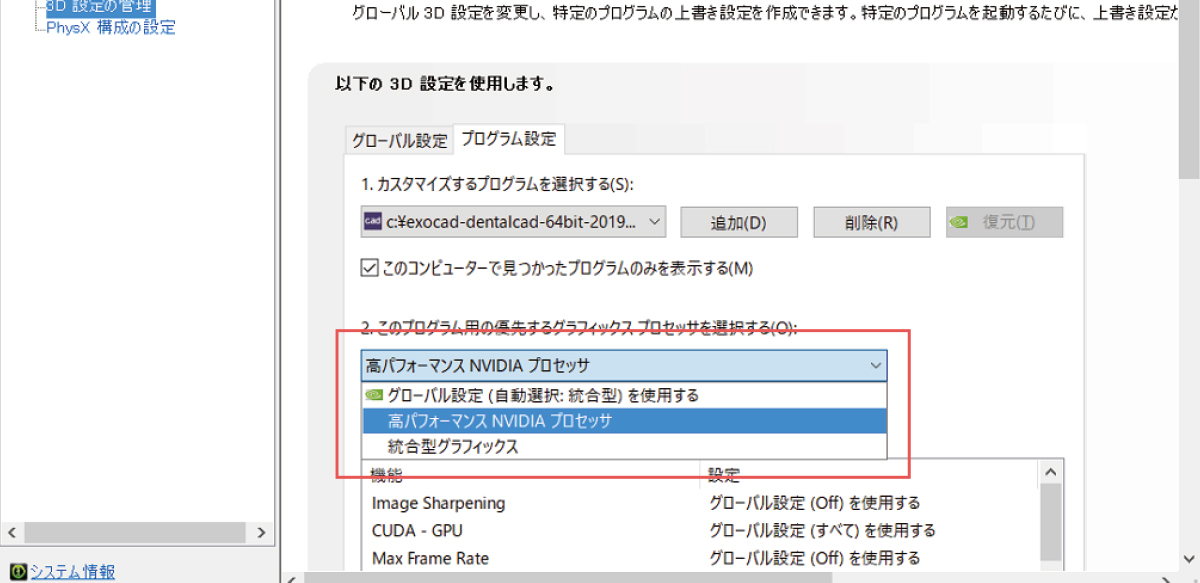Switch to the プログラム設定 tab
The width and height of the screenshot is (1200, 583).
(x=508, y=139)
